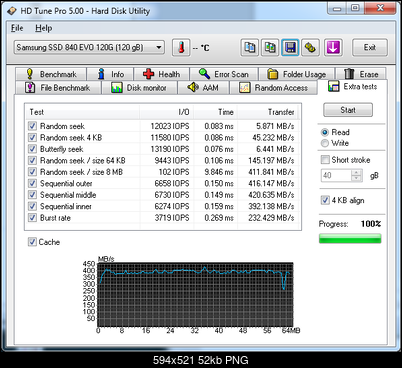Click the Time column header
Screen dimensions: 402x368
[215, 112]
